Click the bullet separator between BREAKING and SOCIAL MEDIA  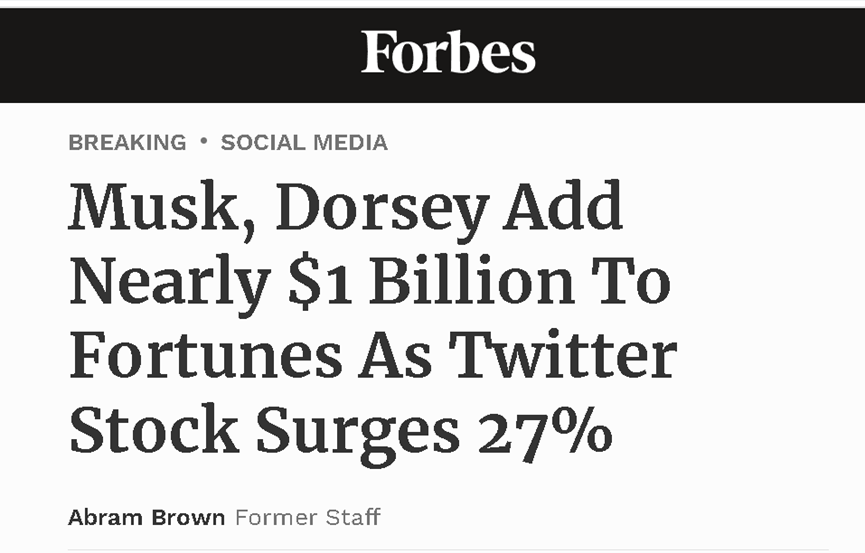[x=204, y=142]
